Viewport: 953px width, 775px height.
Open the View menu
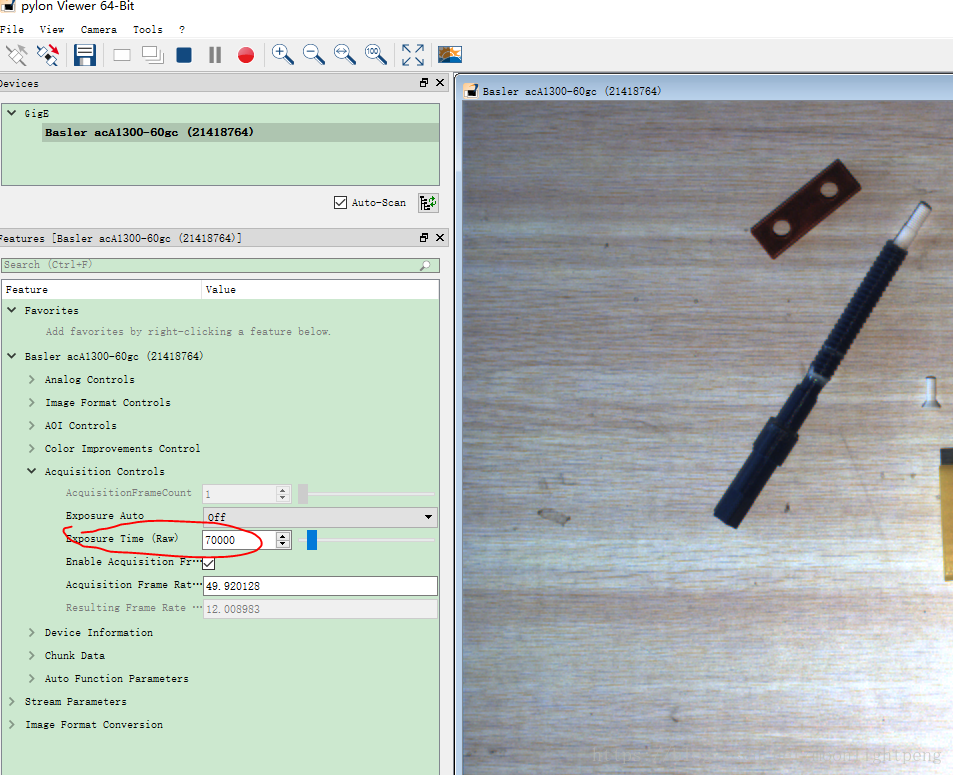click(52, 29)
